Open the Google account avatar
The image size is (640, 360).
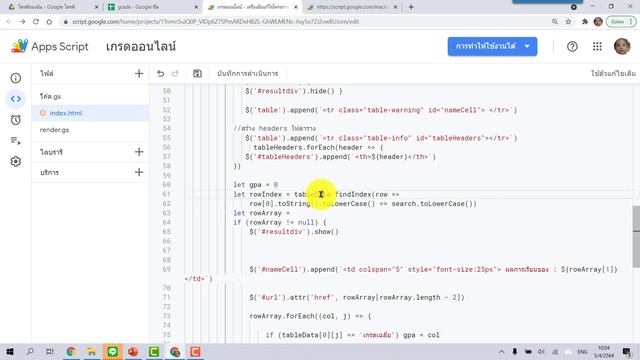pyautogui.click(x=622, y=47)
